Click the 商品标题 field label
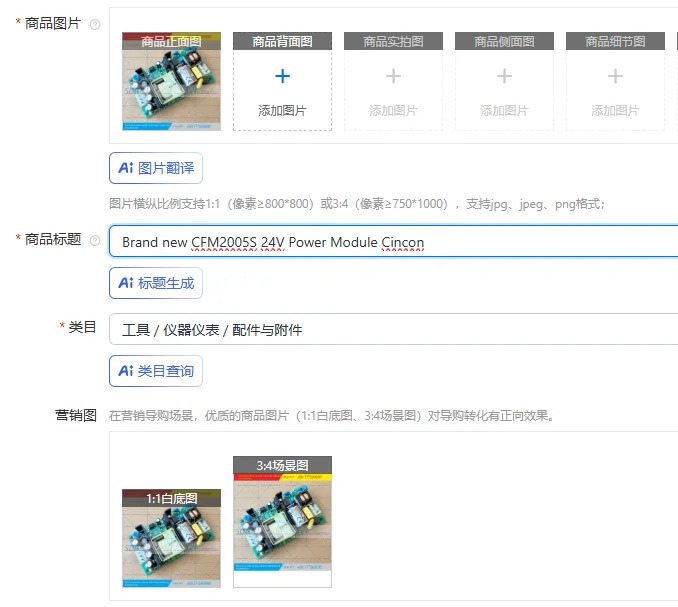The height and width of the screenshot is (607, 678). (x=53, y=239)
